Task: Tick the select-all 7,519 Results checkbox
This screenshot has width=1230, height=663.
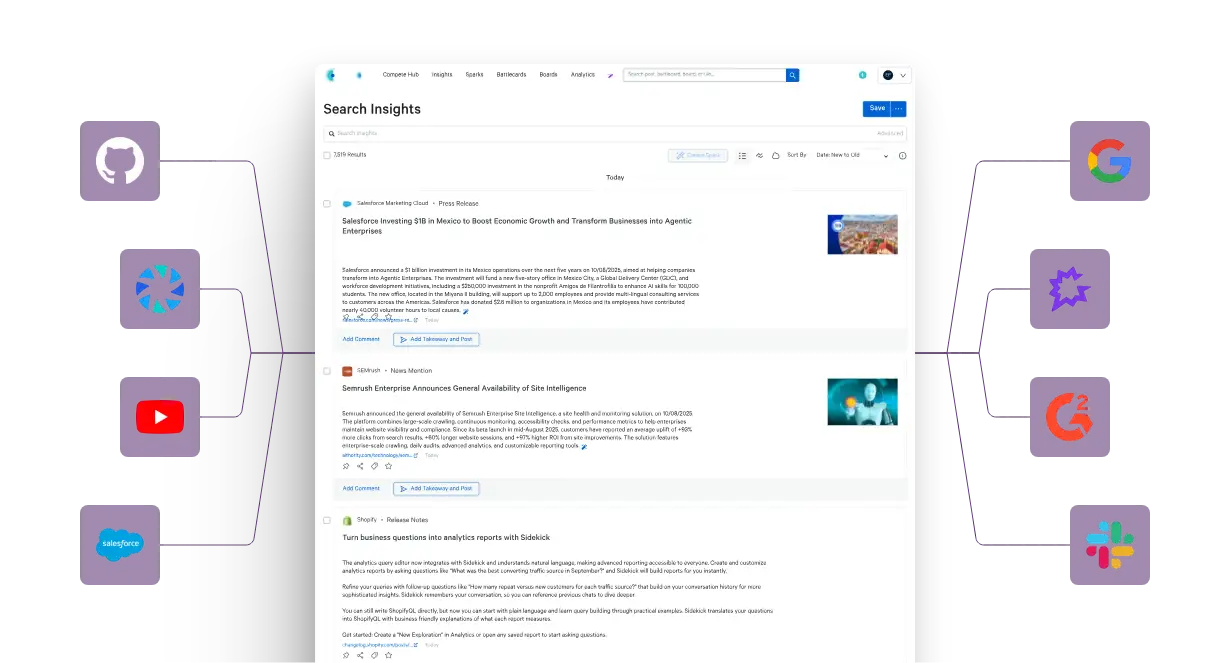Action: click(x=327, y=155)
